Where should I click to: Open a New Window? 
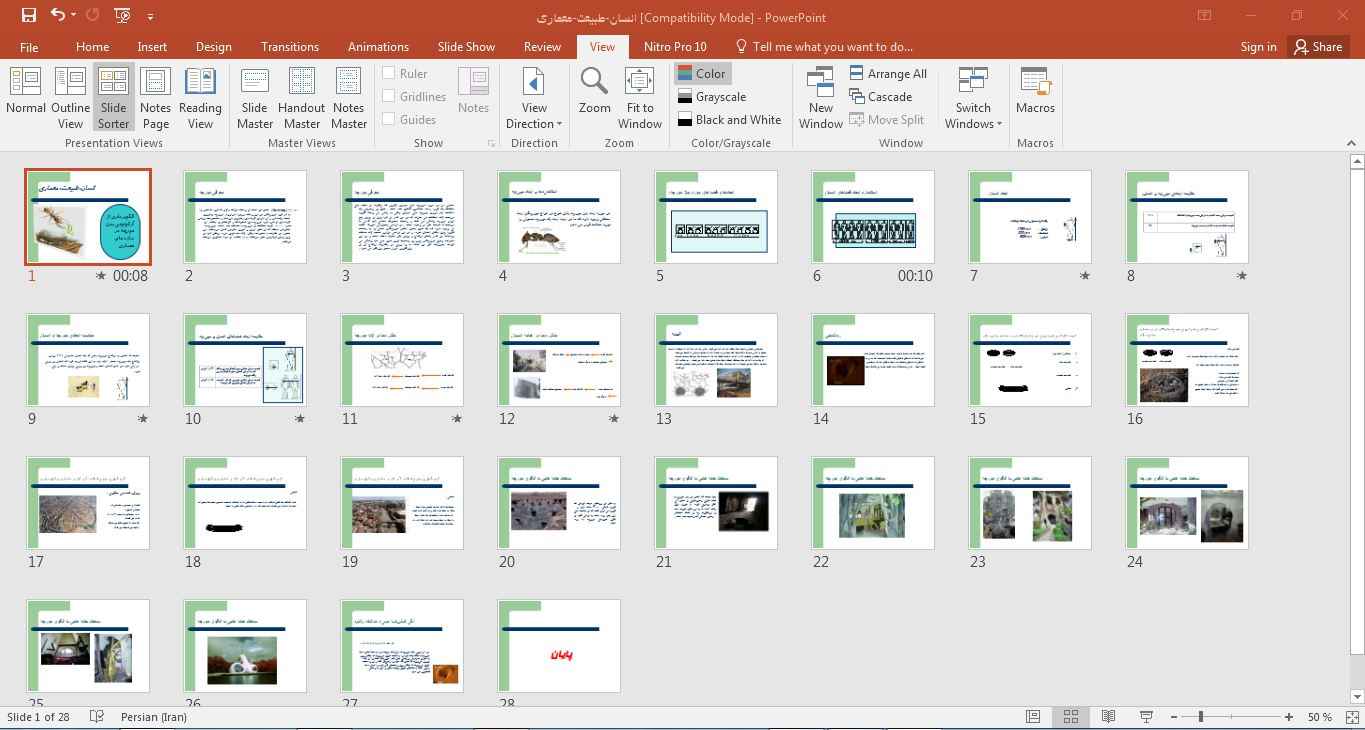pyautogui.click(x=820, y=97)
